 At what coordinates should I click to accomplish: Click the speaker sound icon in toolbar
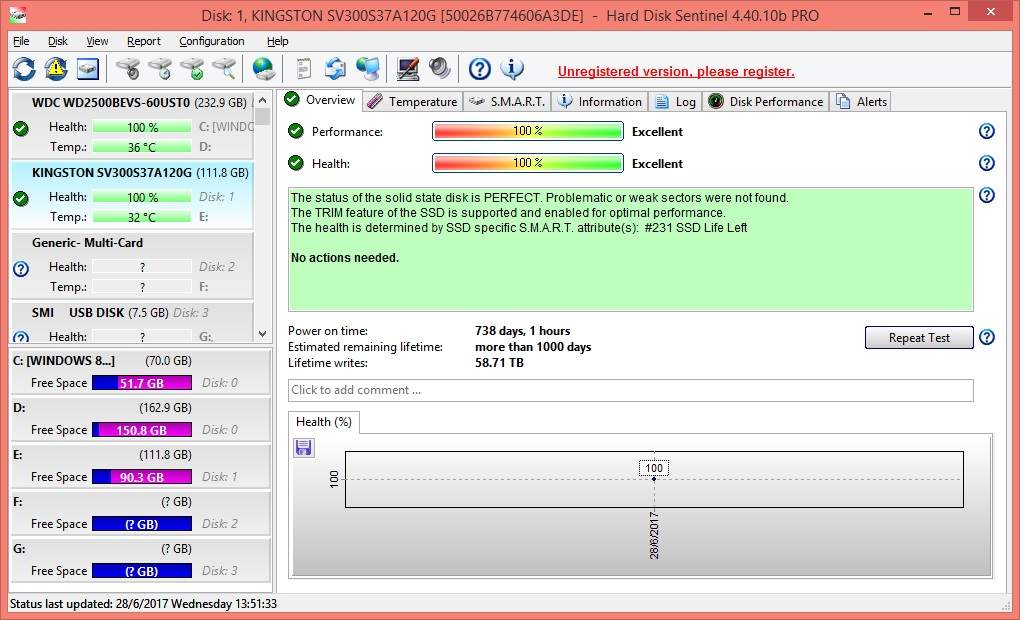click(x=440, y=69)
